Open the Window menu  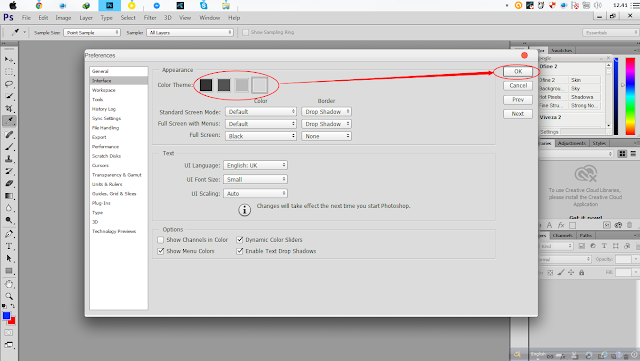tap(209, 18)
